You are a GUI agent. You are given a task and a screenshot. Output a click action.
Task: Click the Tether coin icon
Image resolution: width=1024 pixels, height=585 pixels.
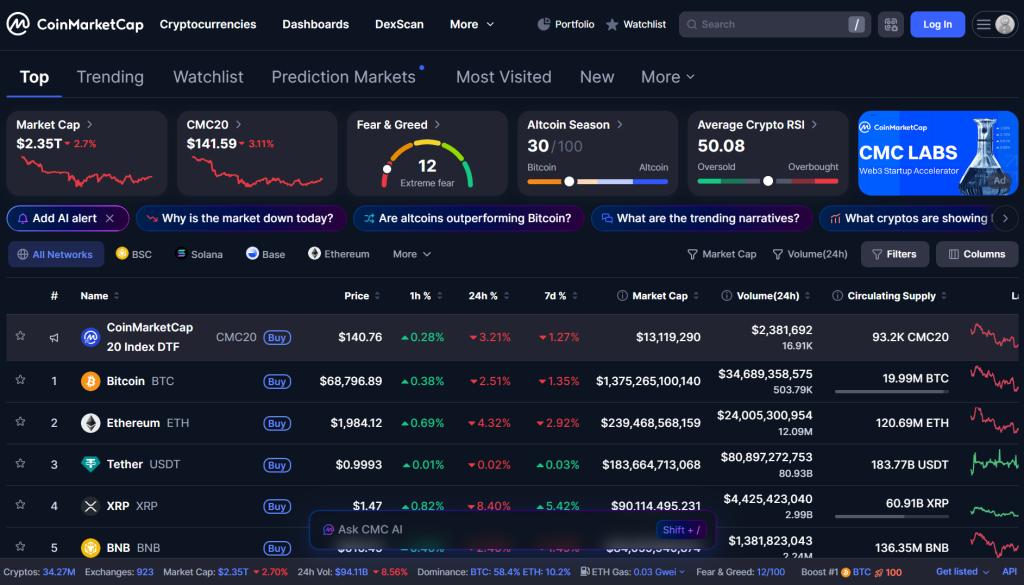[90, 464]
